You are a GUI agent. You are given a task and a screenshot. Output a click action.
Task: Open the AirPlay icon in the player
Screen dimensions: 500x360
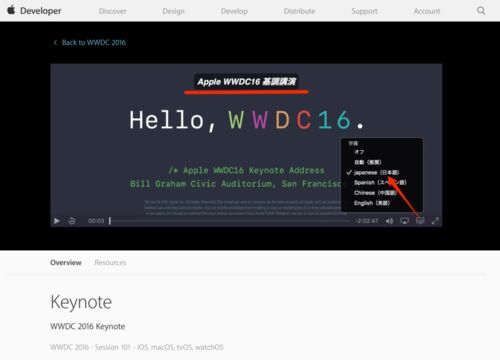(404, 221)
